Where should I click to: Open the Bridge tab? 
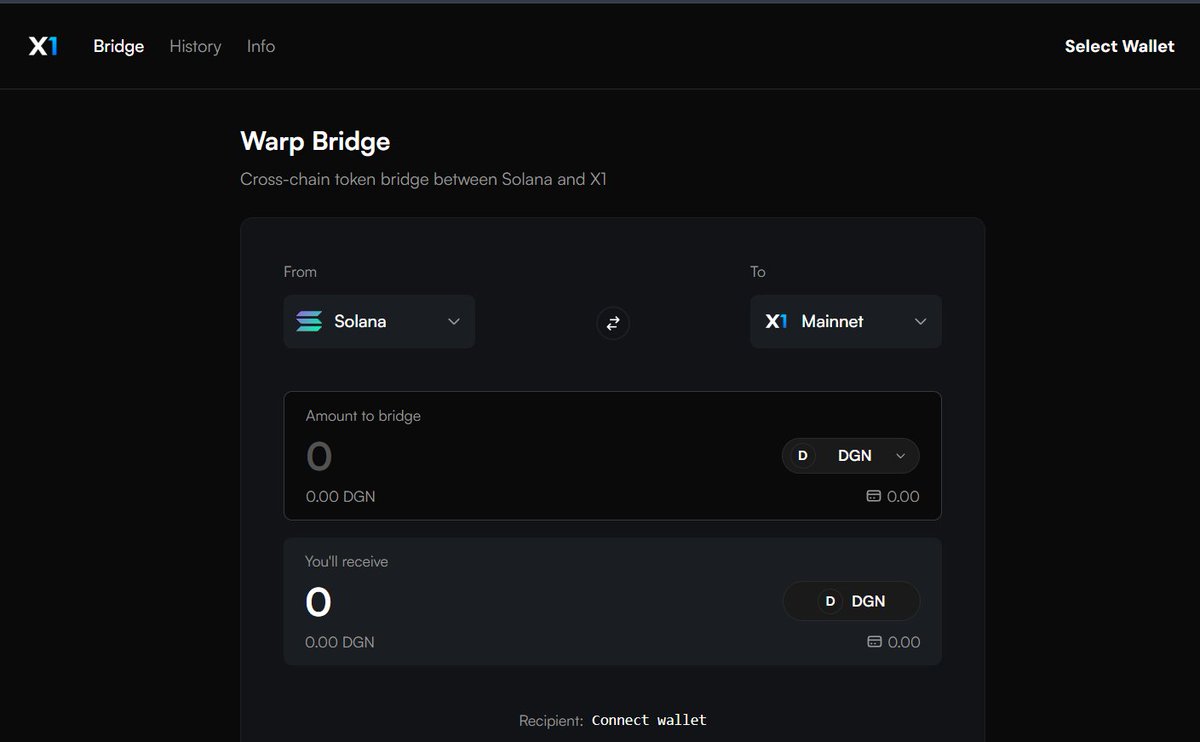[119, 46]
